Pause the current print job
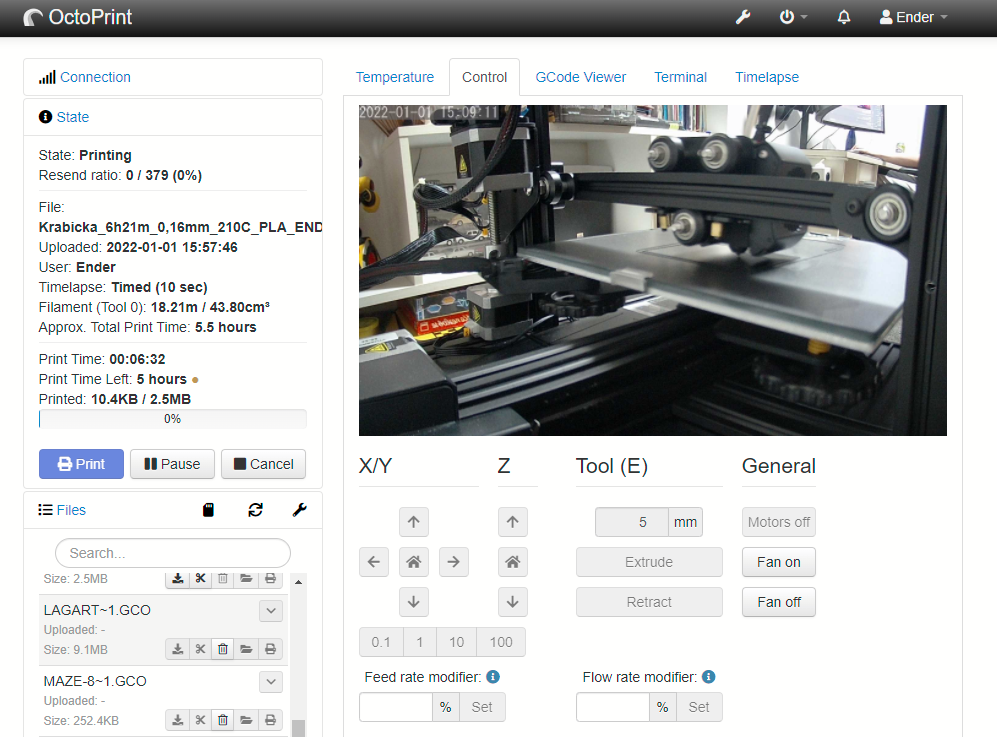The width and height of the screenshot is (997, 737). tap(172, 464)
